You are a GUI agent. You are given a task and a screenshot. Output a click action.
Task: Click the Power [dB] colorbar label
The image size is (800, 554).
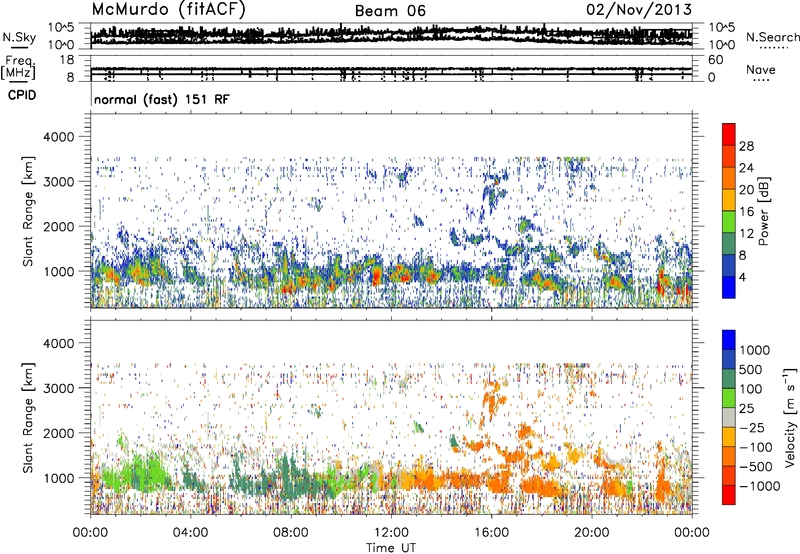click(764, 211)
